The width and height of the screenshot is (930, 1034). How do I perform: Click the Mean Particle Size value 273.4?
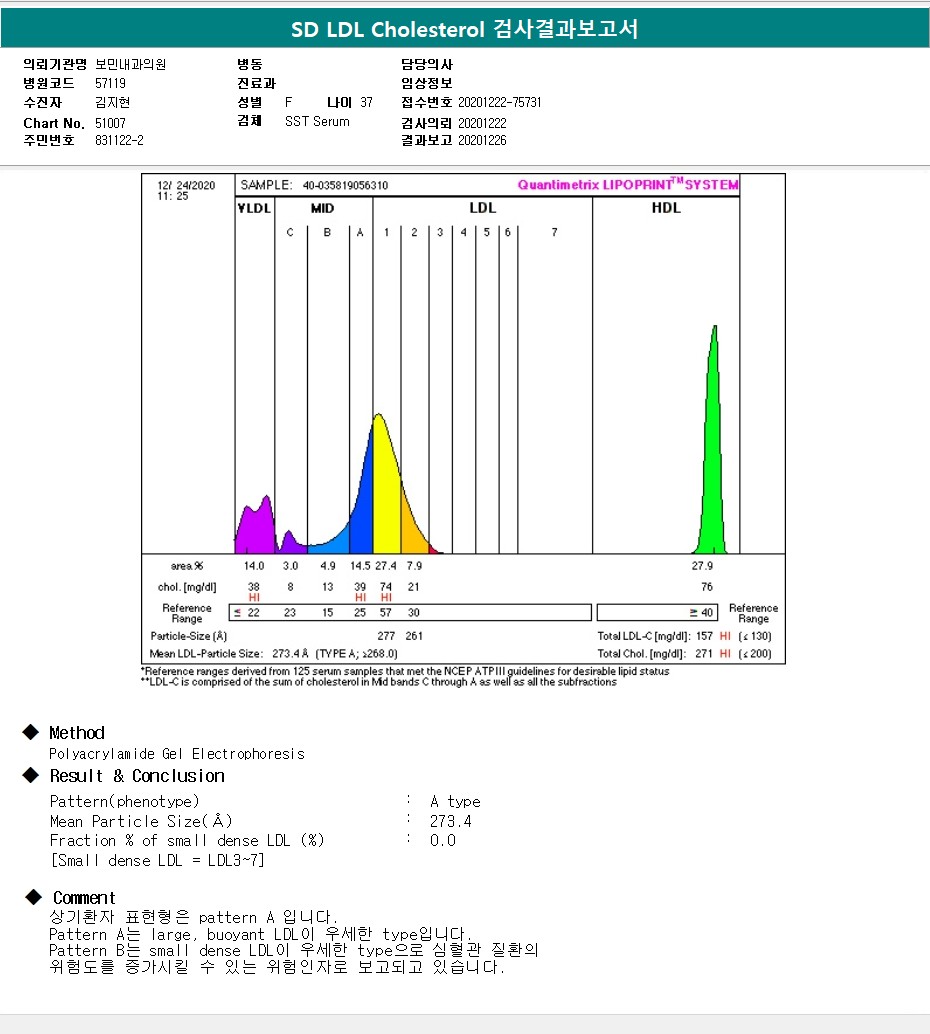click(x=450, y=821)
